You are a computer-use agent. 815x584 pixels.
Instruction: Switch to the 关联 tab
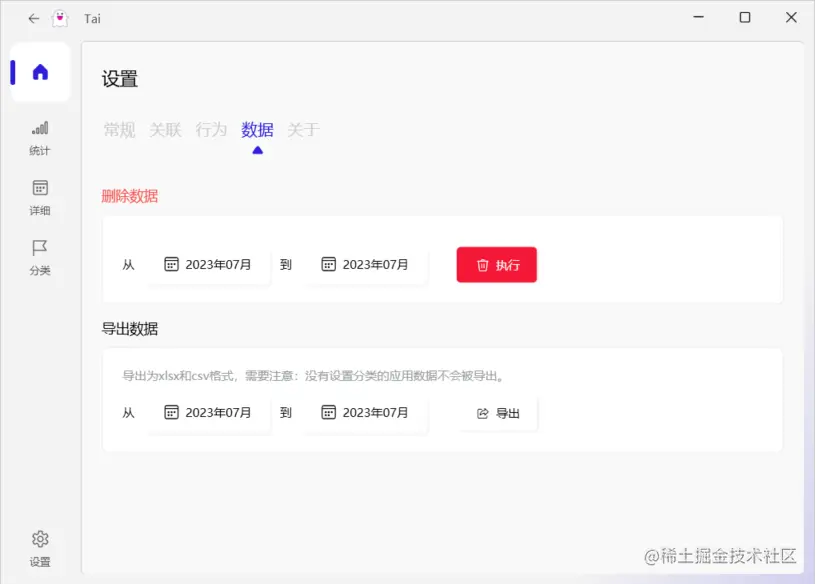(x=165, y=130)
